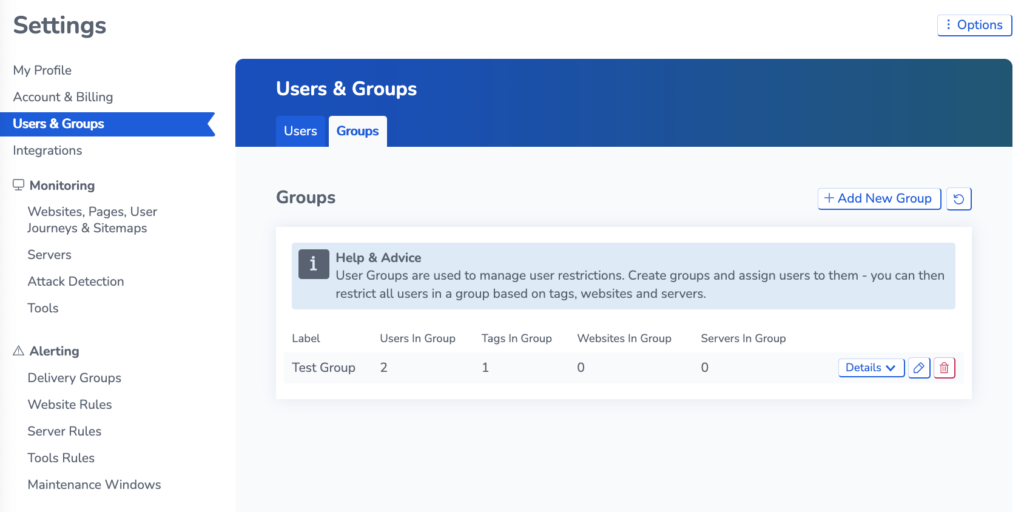
Task: Click the Websites In Group column header
Action: click(624, 338)
